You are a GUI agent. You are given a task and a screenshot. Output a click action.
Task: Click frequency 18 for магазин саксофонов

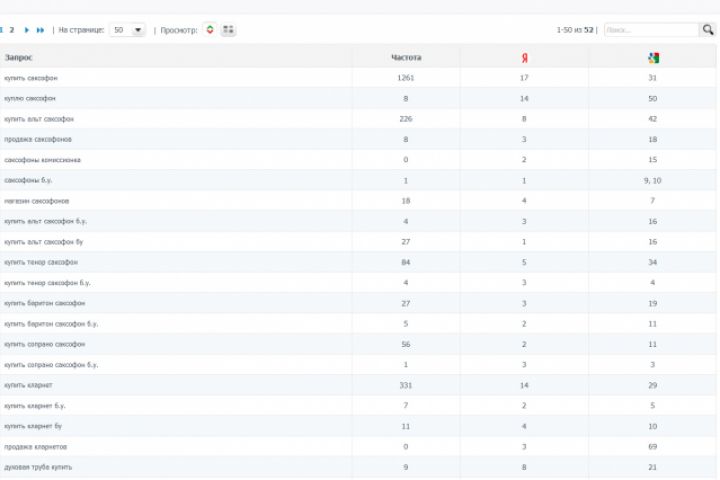pyautogui.click(x=406, y=201)
